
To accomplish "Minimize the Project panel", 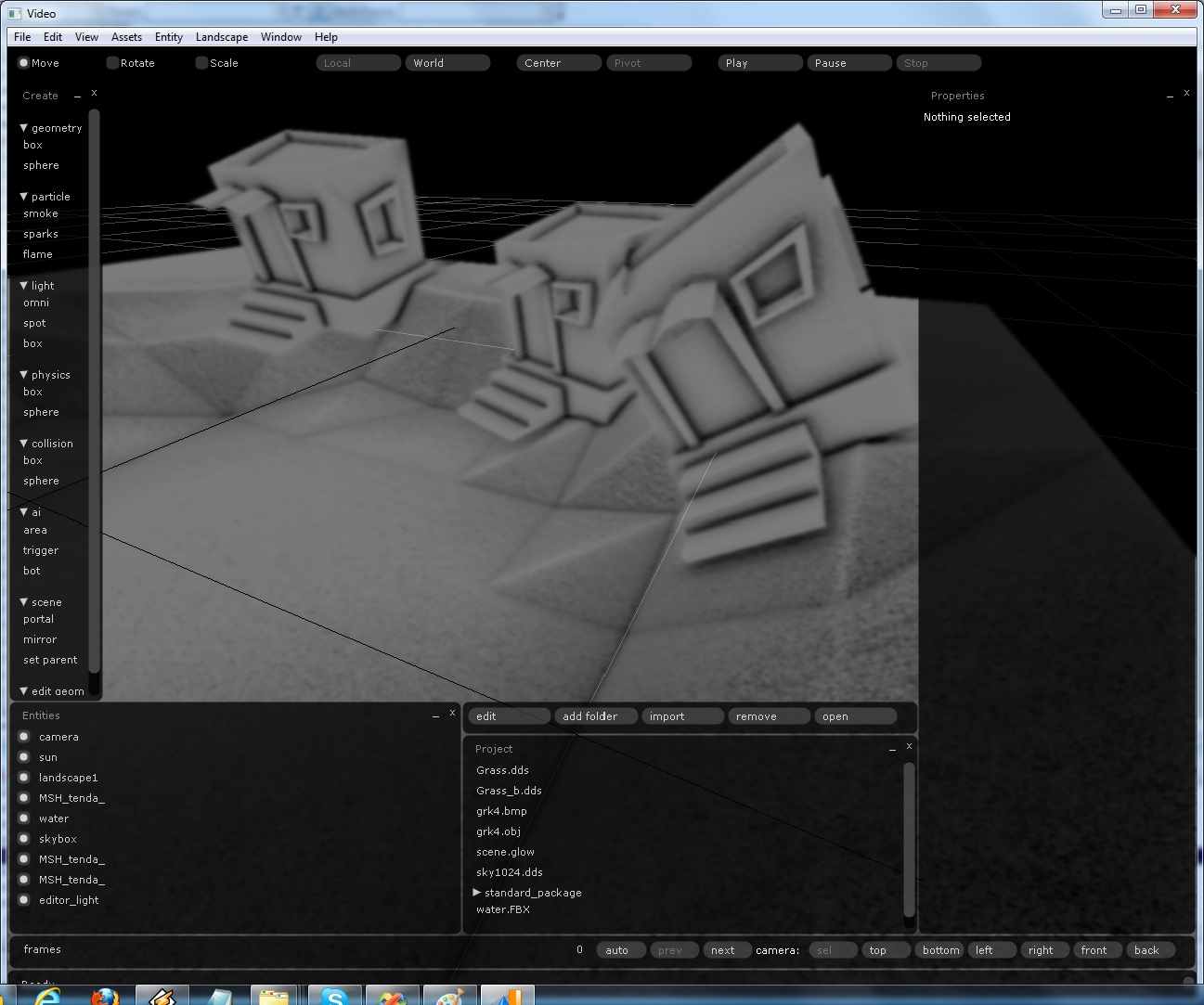I will coord(892,749).
